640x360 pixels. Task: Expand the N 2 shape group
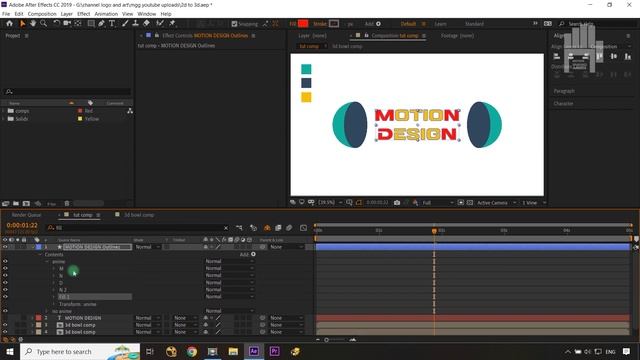point(54,290)
